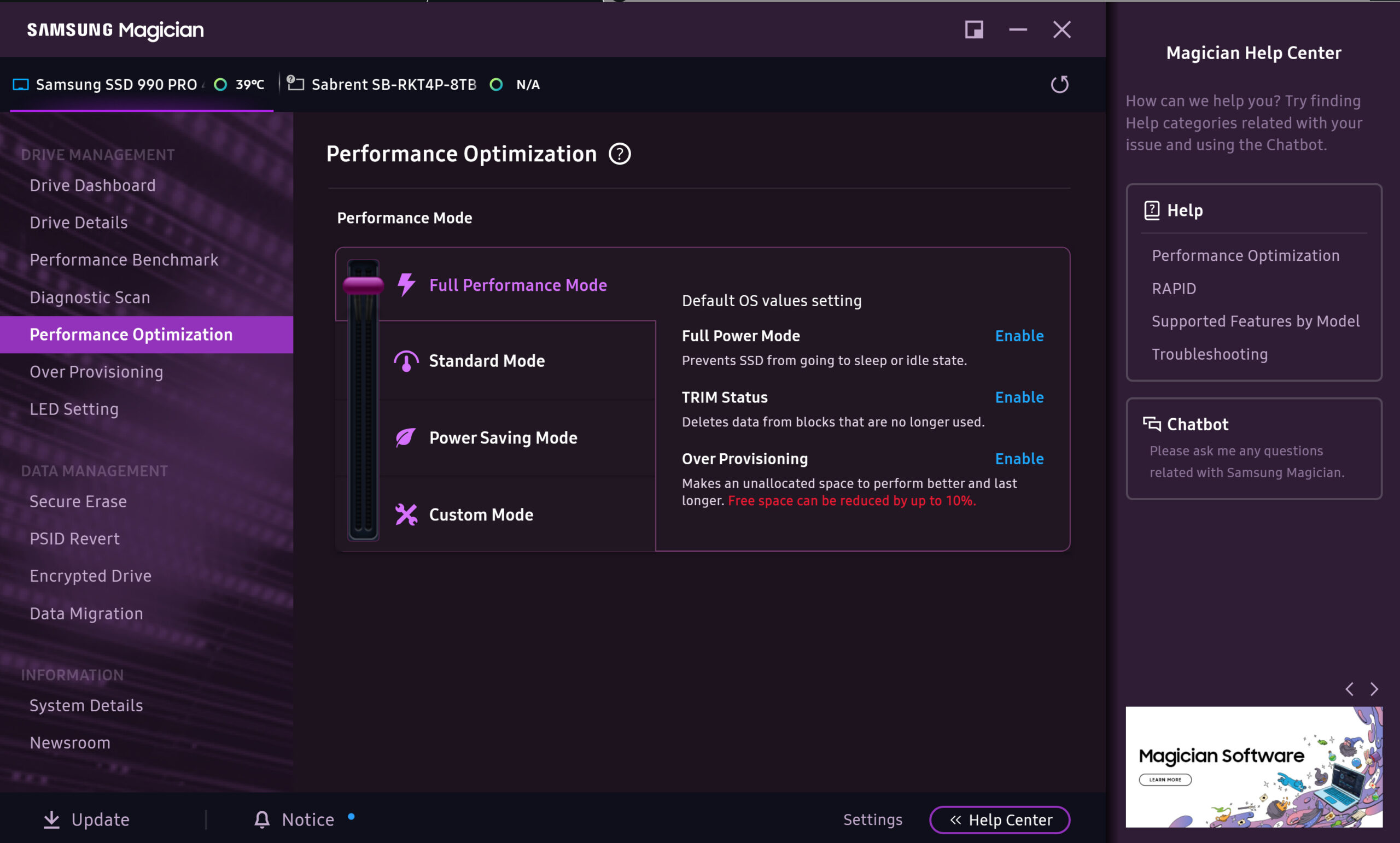The image size is (1400, 843).
Task: Open the Magician Software banner thumbnail
Action: coord(1253,766)
